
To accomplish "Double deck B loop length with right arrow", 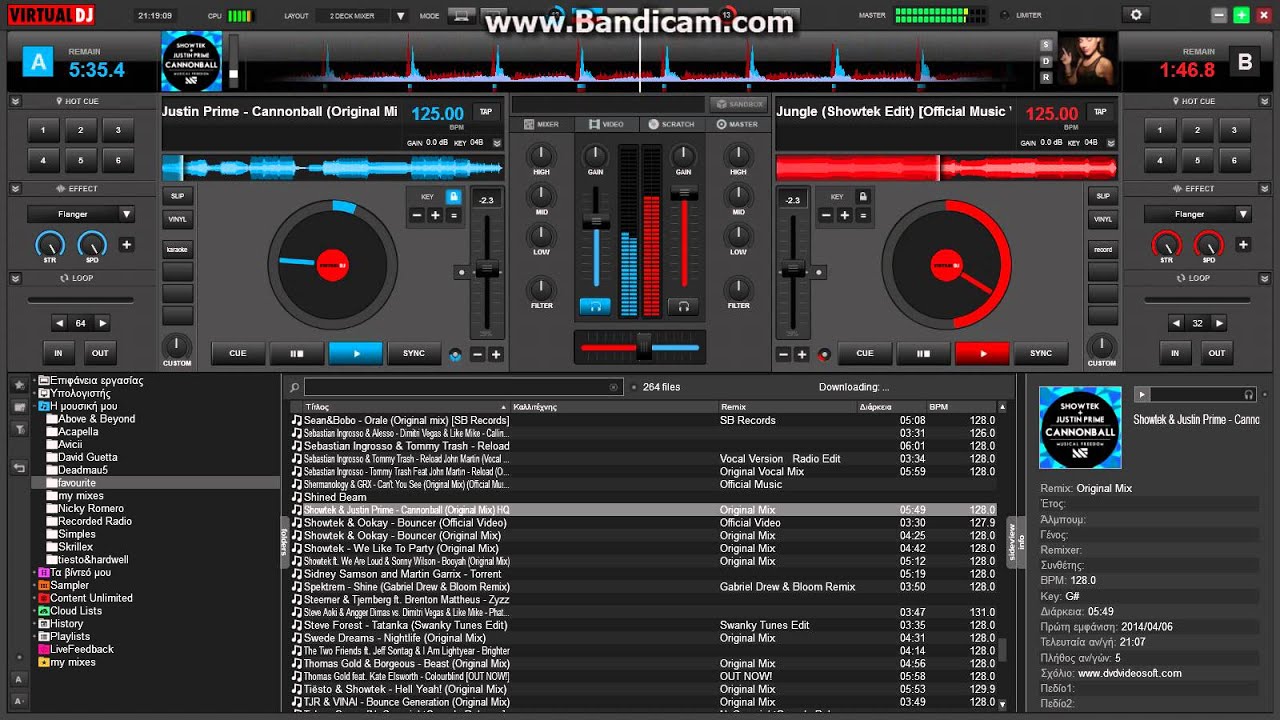I will pos(1221,323).
